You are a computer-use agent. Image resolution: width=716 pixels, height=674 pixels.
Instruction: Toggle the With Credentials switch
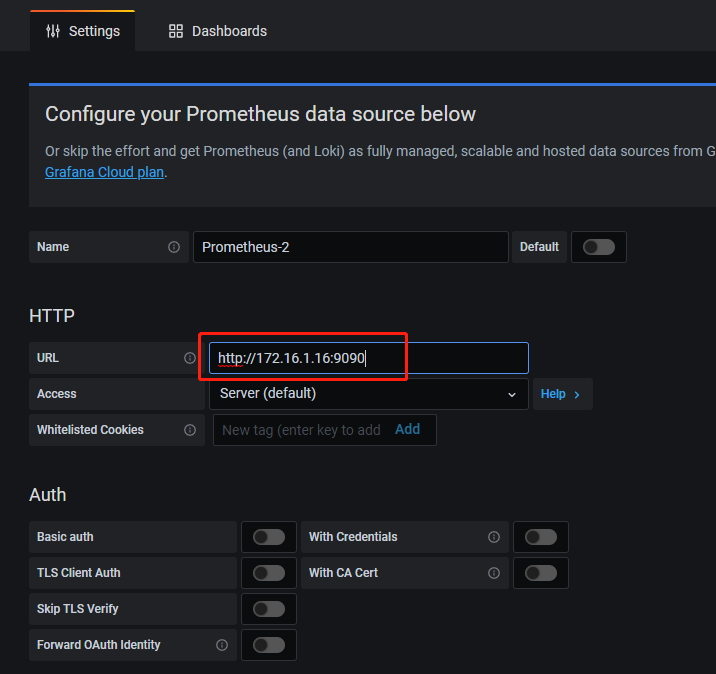540,537
